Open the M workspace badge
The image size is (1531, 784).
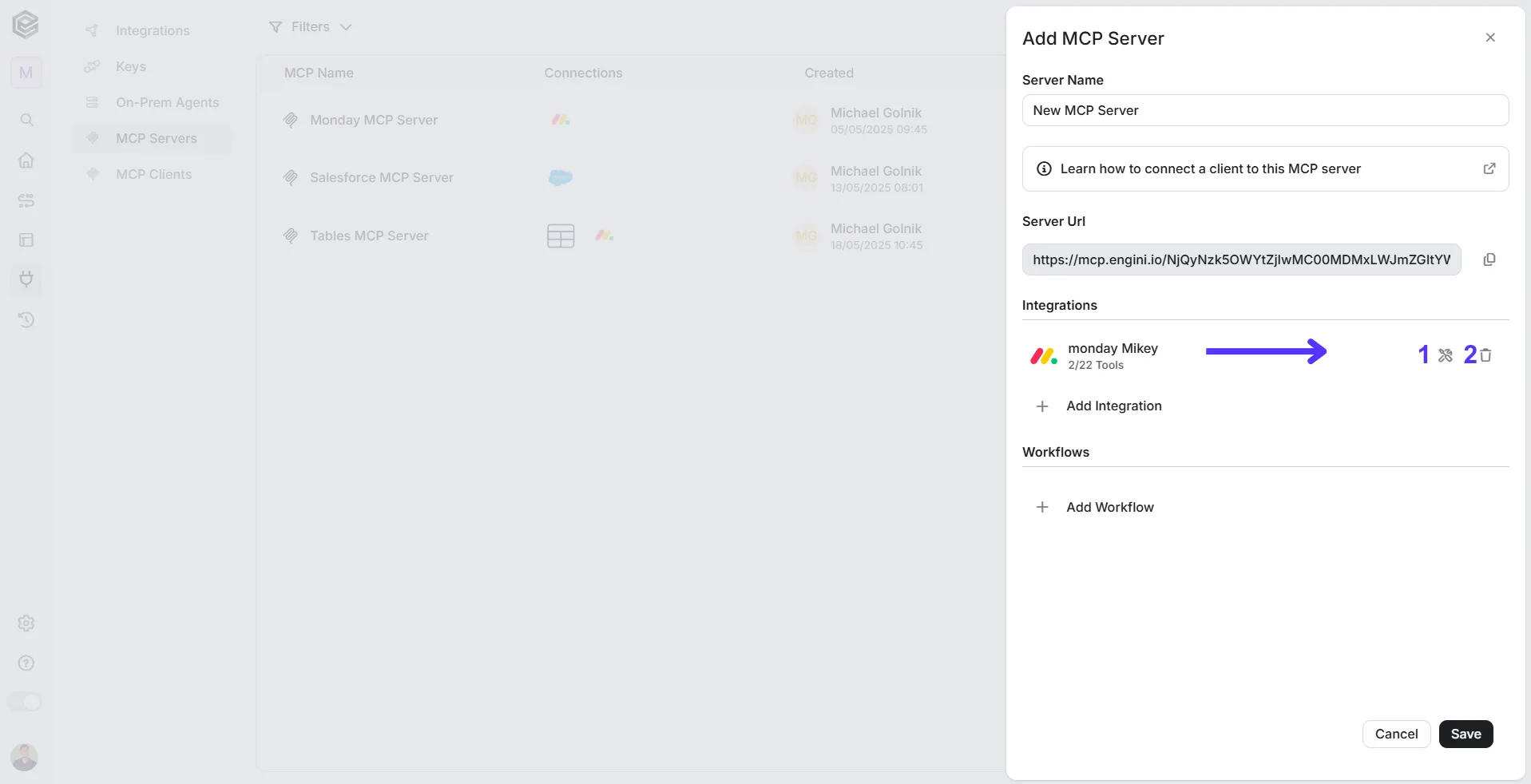coord(26,73)
